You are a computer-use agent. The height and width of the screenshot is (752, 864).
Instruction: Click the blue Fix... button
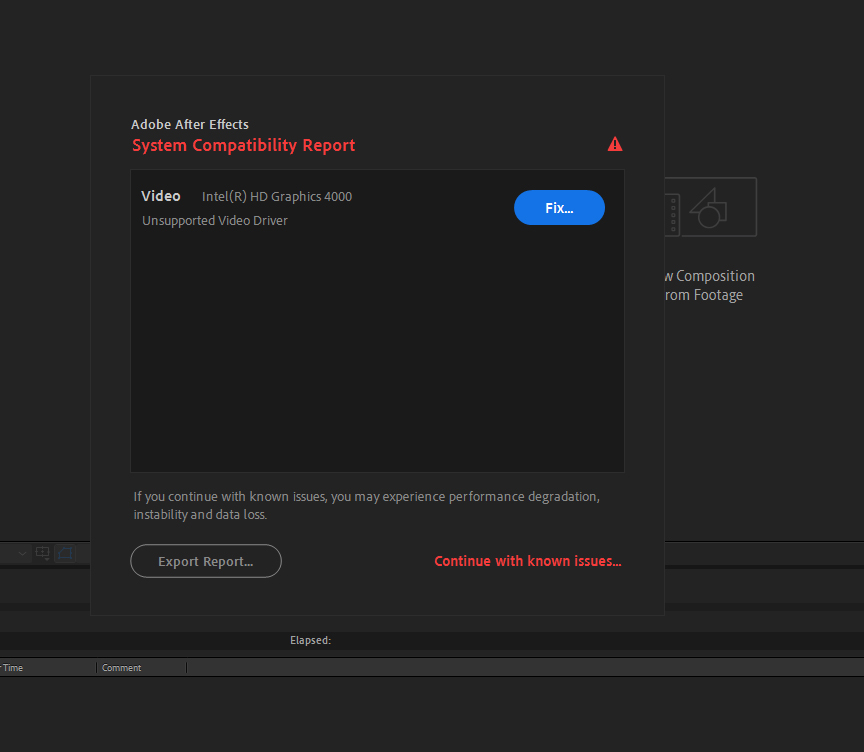[559, 208]
